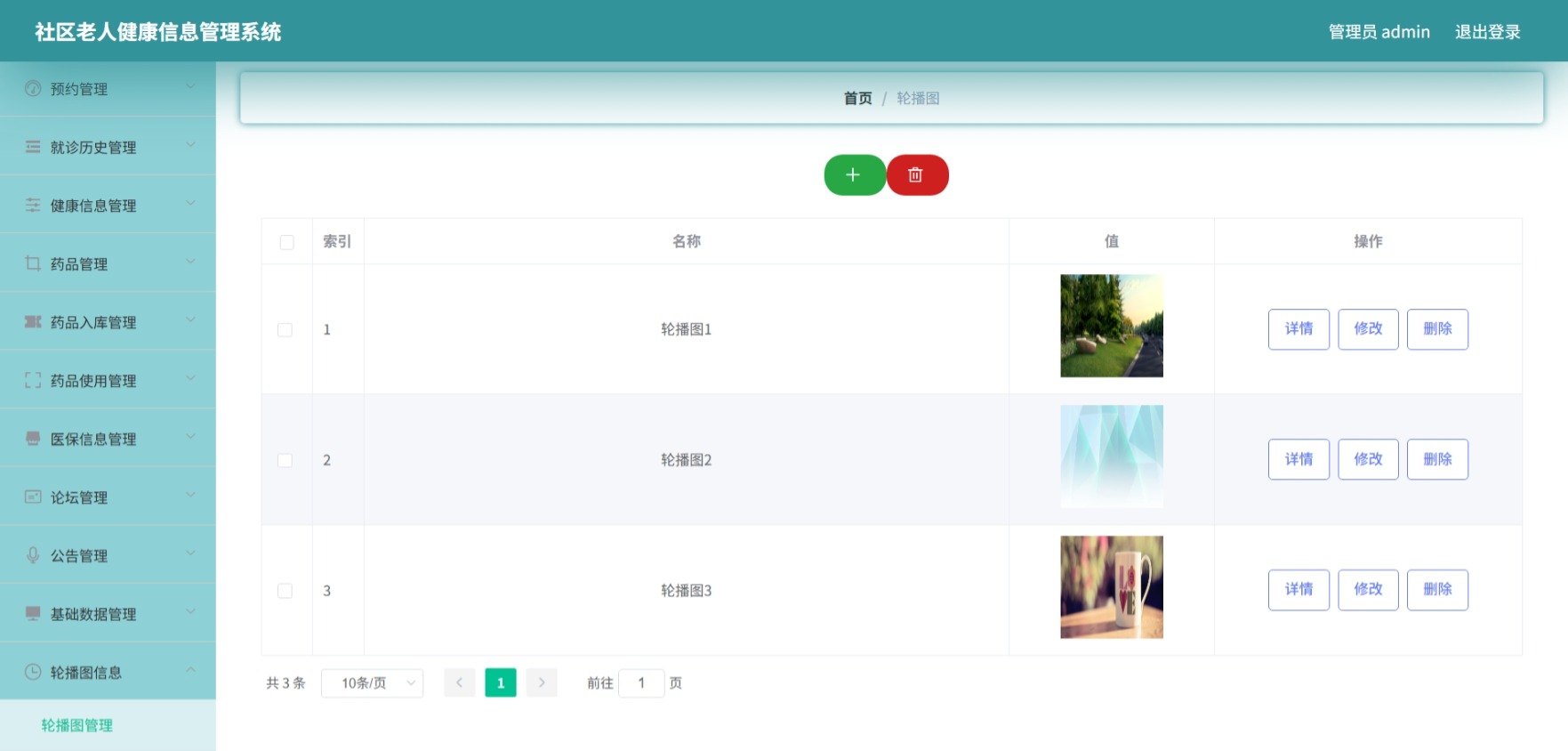The image size is (1568, 751).
Task: Click the 基础数据管理 monitor icon
Action: coord(33,613)
